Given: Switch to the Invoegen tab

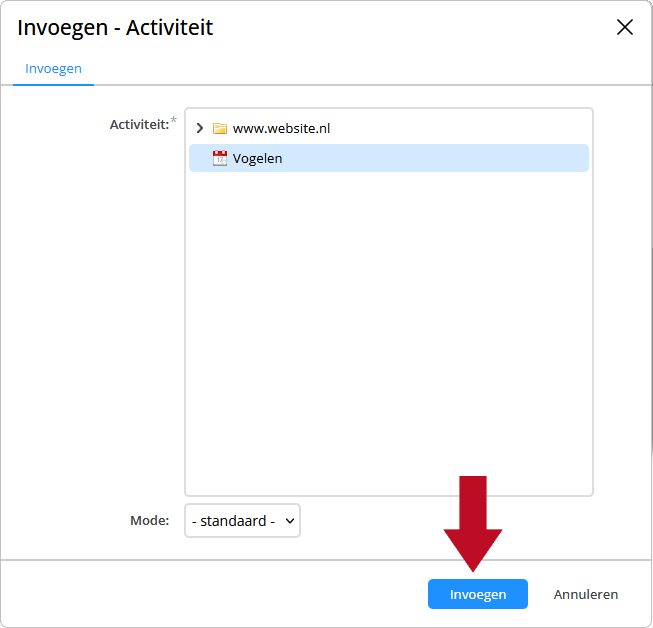Looking at the screenshot, I should (53, 68).
